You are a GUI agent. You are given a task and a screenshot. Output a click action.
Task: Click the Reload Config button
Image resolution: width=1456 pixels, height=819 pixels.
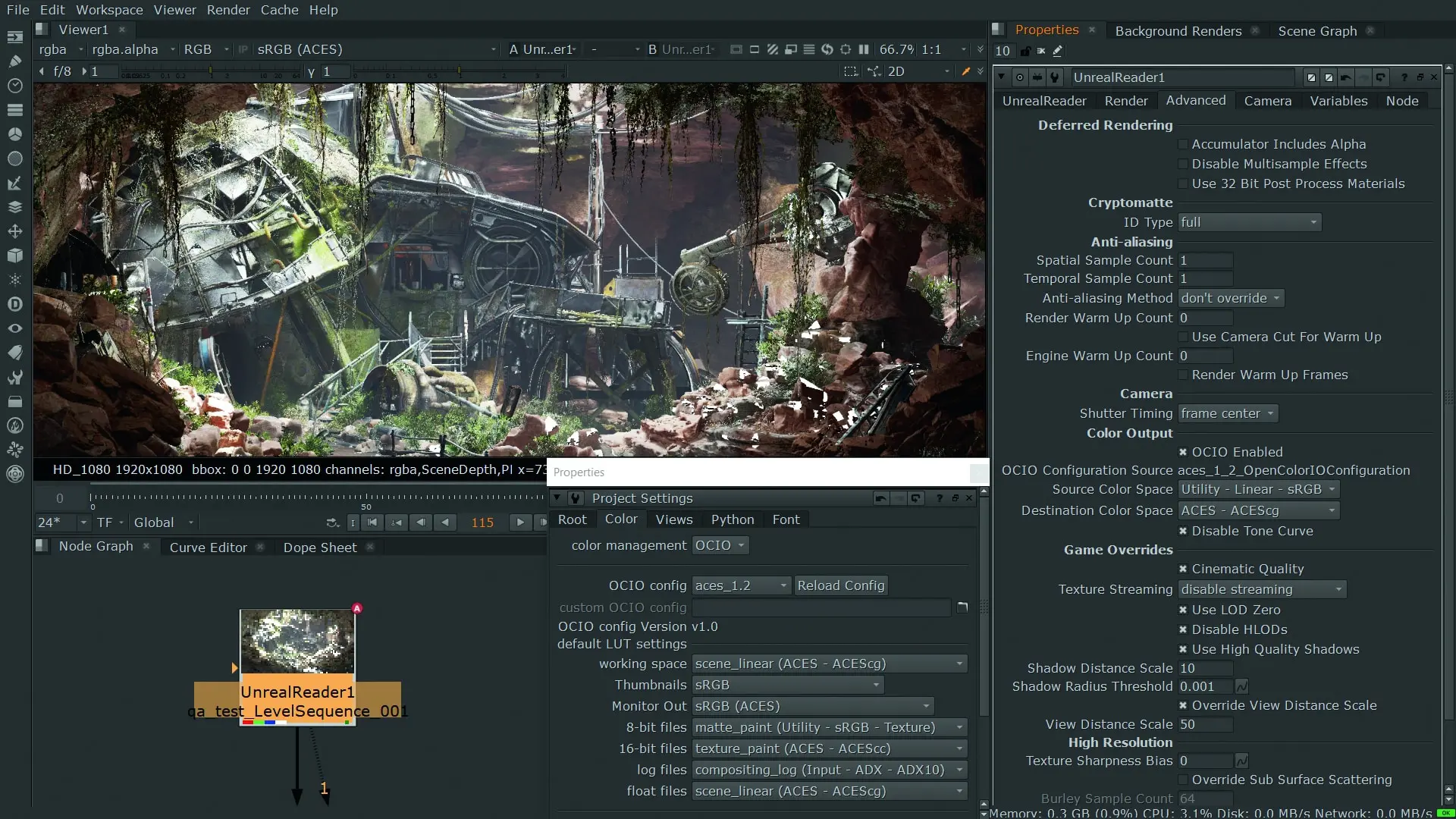[x=840, y=585]
